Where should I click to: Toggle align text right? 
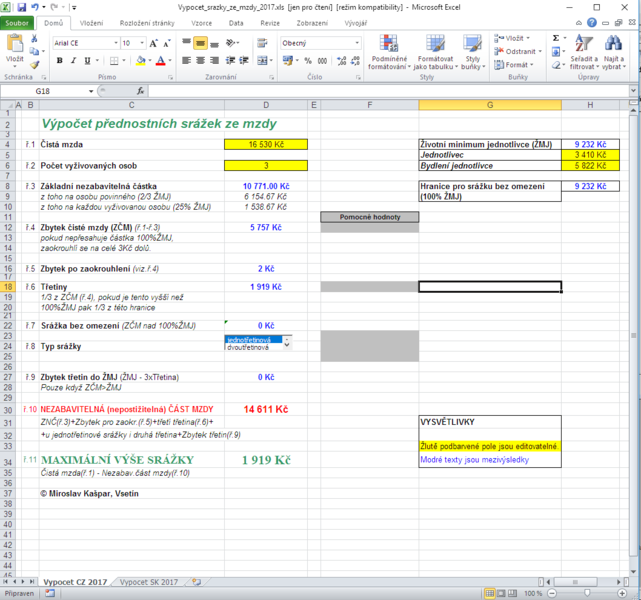(x=214, y=60)
